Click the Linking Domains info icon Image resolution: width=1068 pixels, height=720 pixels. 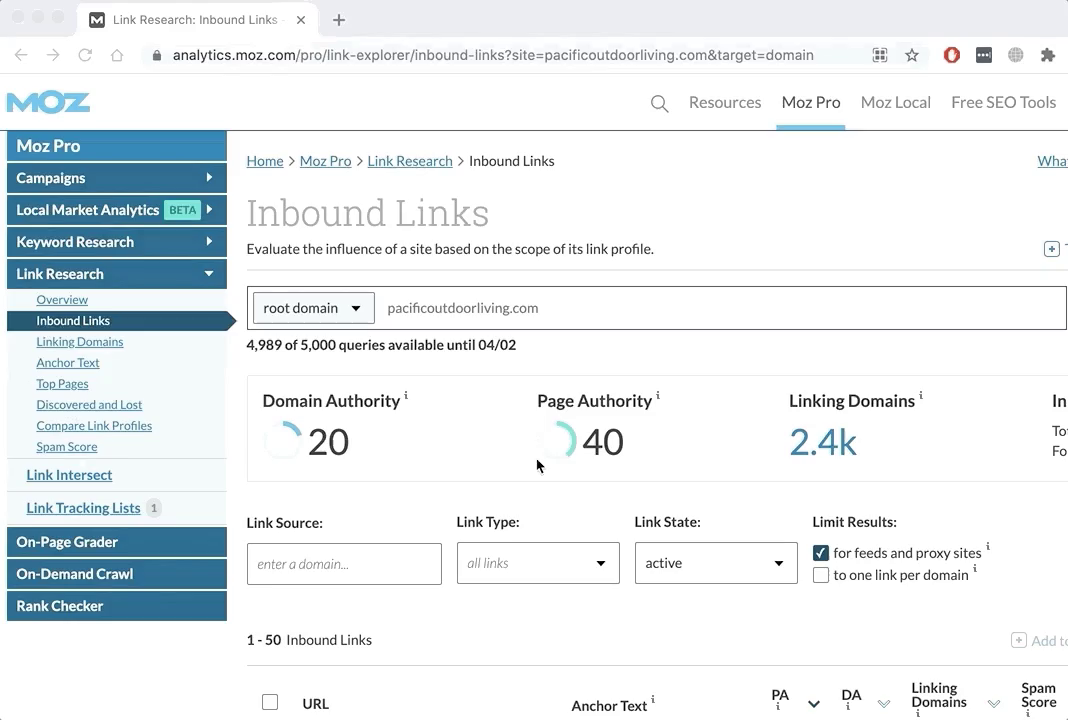point(921,397)
